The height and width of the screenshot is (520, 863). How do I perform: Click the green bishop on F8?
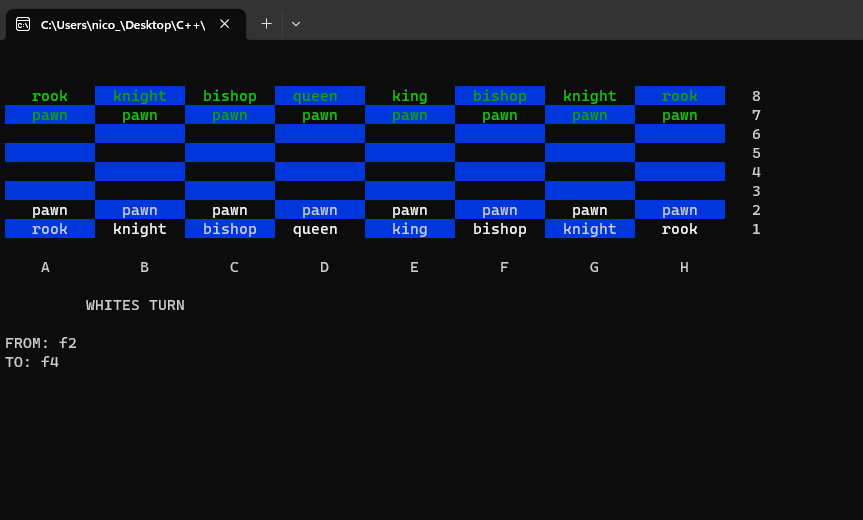click(500, 96)
